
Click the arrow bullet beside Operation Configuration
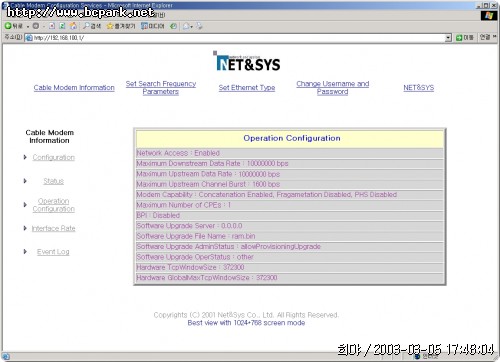25,204
